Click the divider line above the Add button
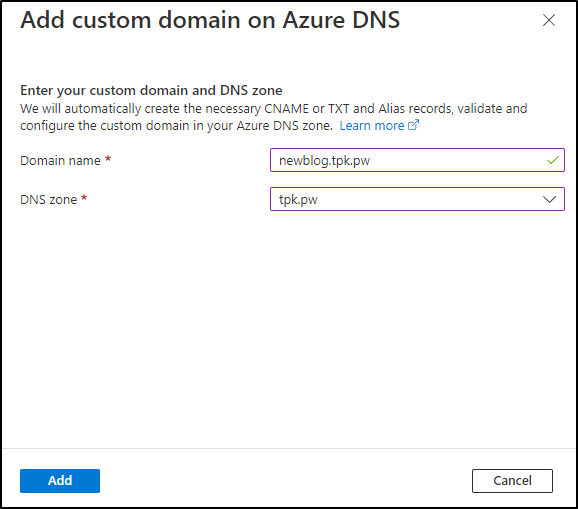The image size is (578, 509). point(289,449)
